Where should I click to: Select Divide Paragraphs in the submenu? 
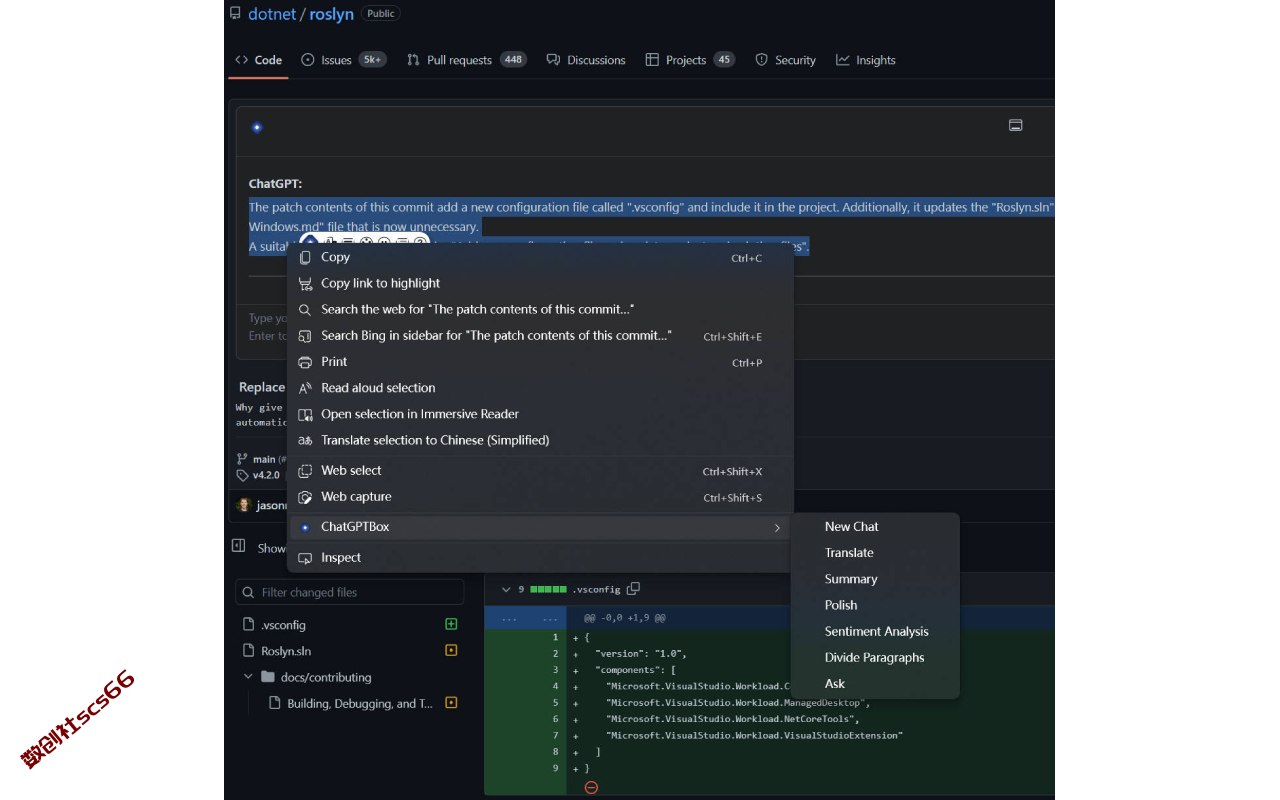pos(875,657)
